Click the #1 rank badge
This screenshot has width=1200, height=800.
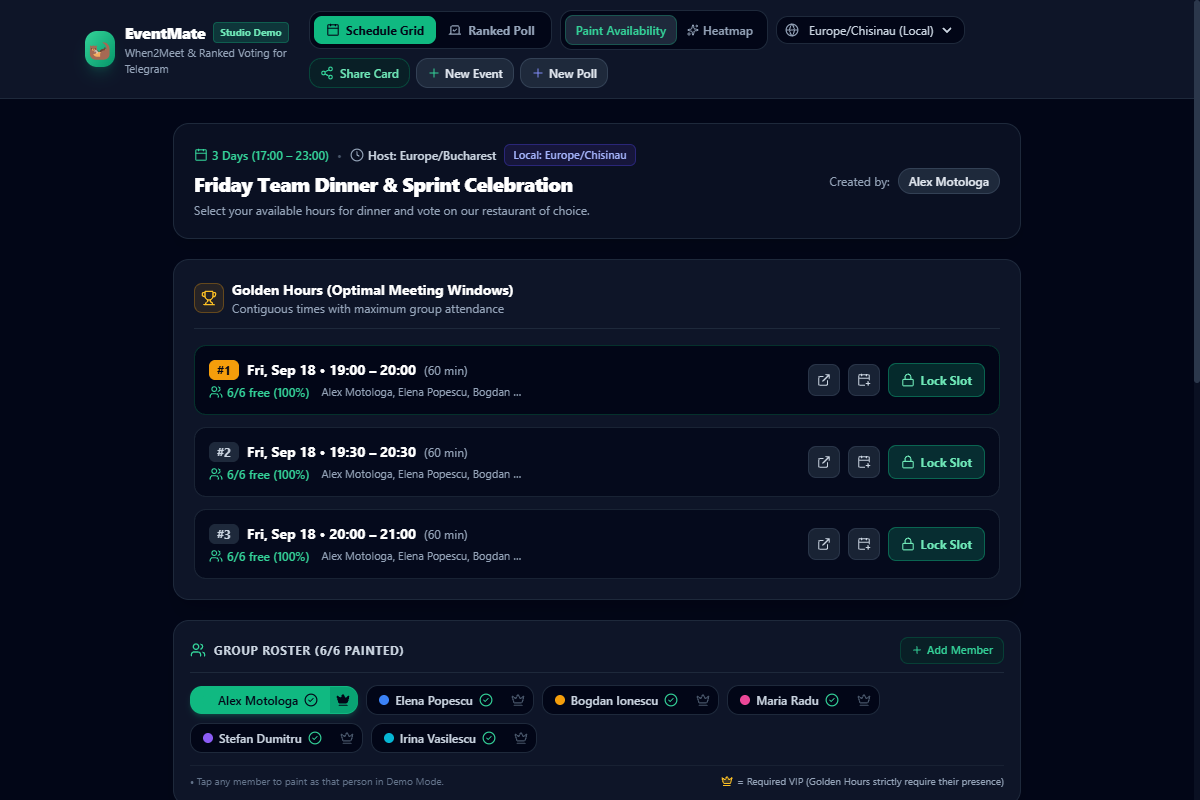point(224,370)
